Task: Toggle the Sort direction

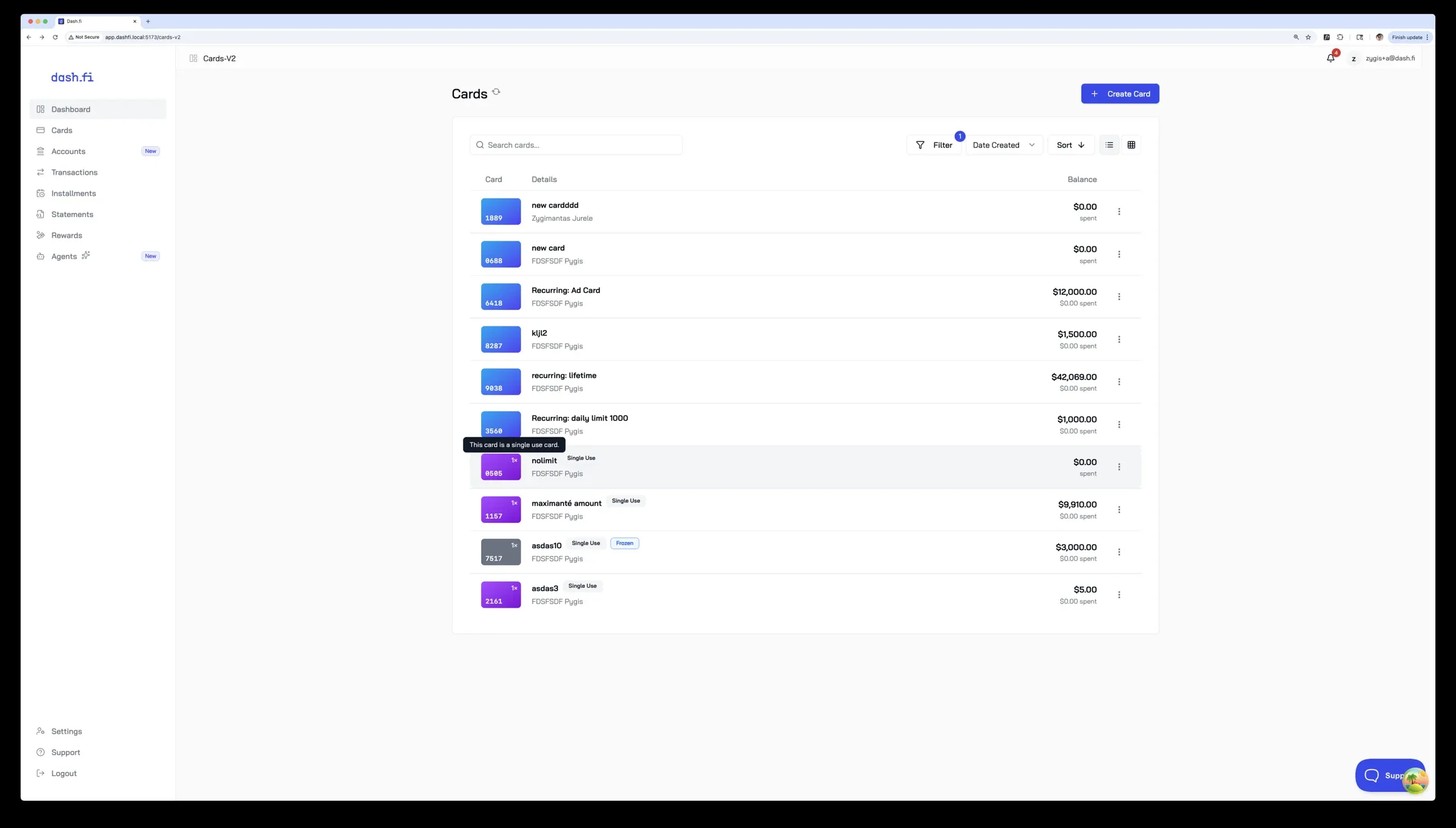Action: tap(1071, 145)
